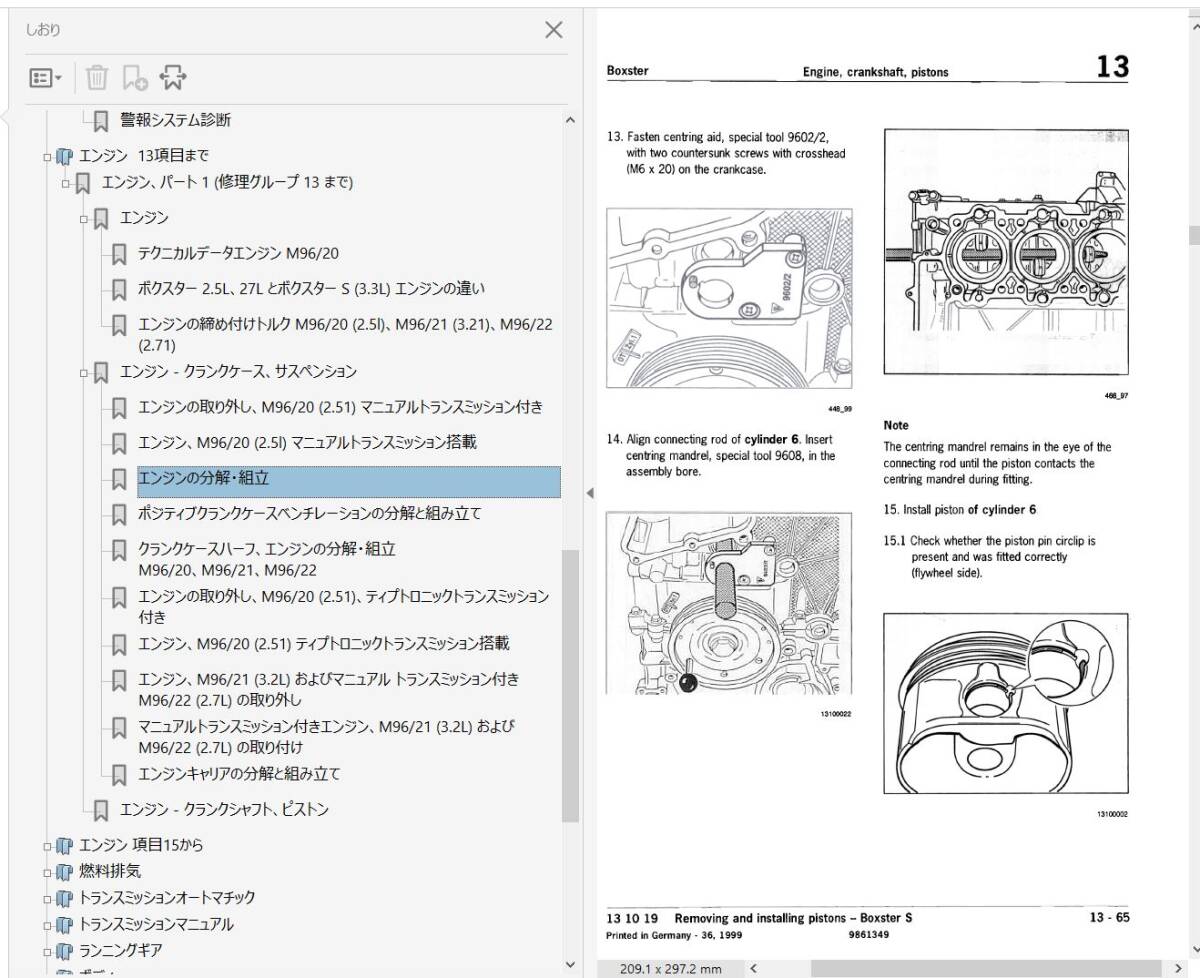Click the delete bookmark trash icon
This screenshot has width=1200, height=978.
click(x=96, y=77)
